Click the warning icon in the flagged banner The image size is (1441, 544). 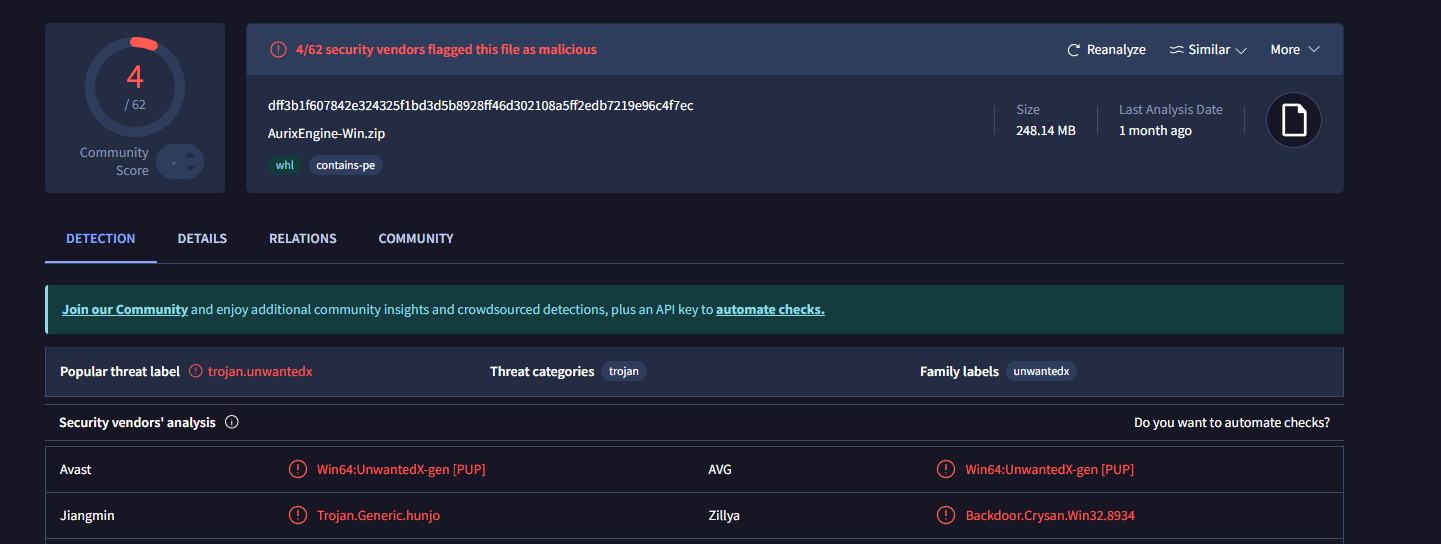(x=278, y=50)
